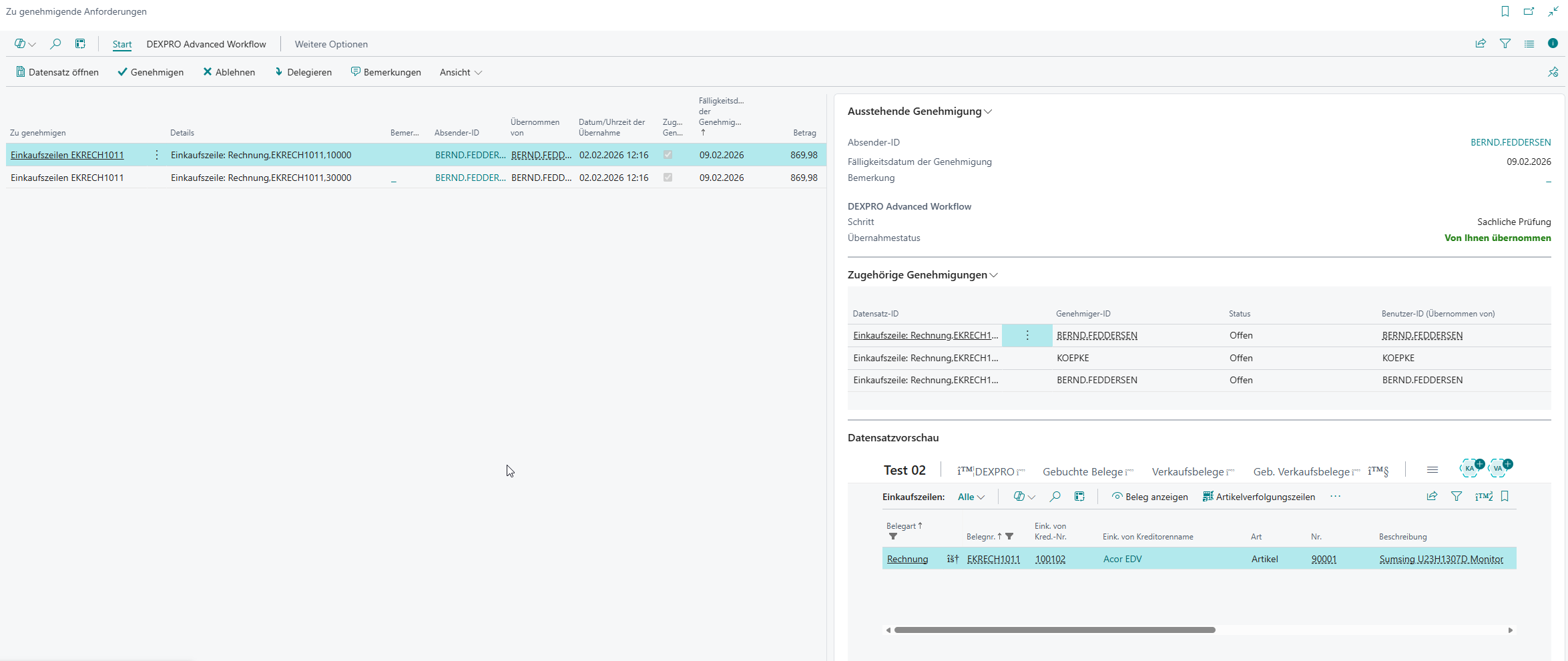Open page in new window icon
The height and width of the screenshot is (661, 1568).
1529,11
